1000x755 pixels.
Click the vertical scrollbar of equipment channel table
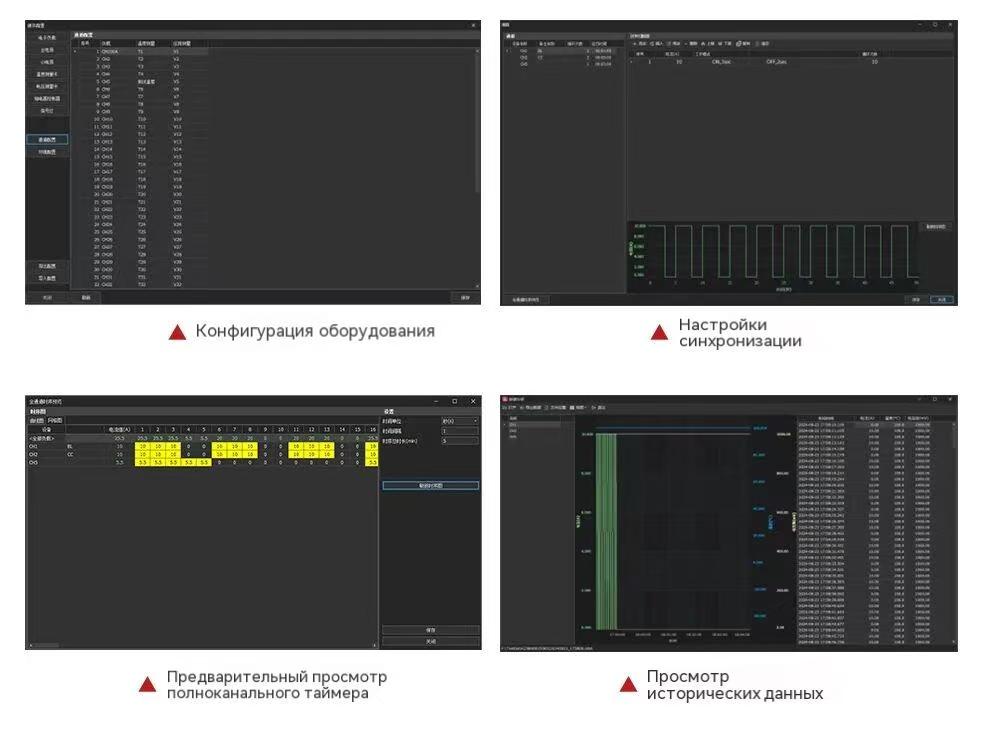[477, 120]
